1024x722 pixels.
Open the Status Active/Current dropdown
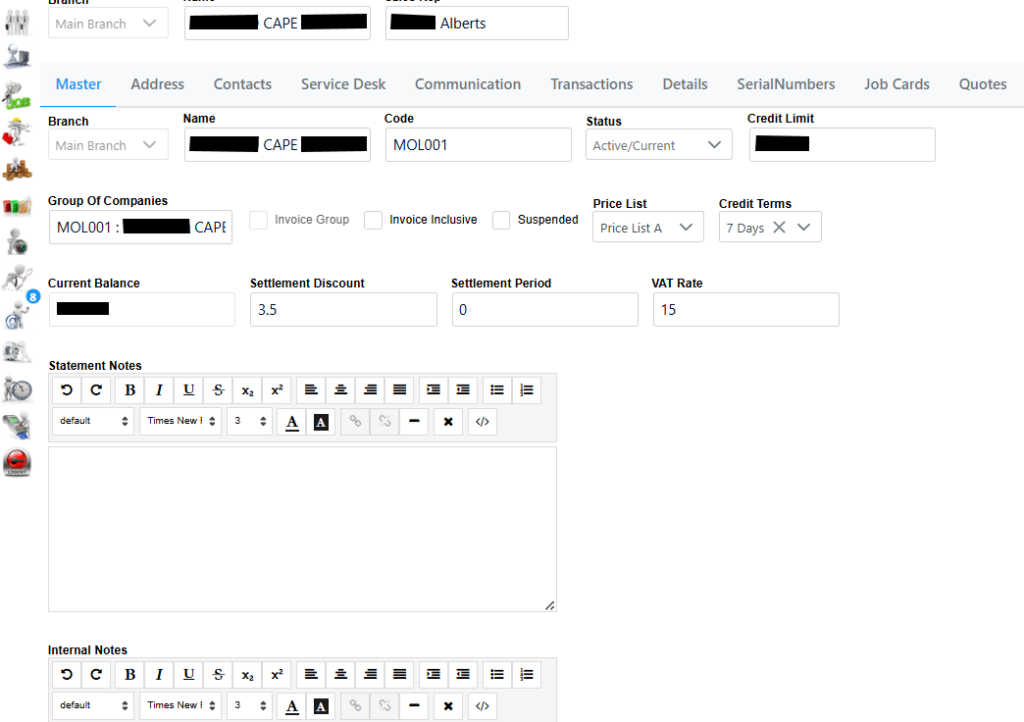tap(659, 145)
